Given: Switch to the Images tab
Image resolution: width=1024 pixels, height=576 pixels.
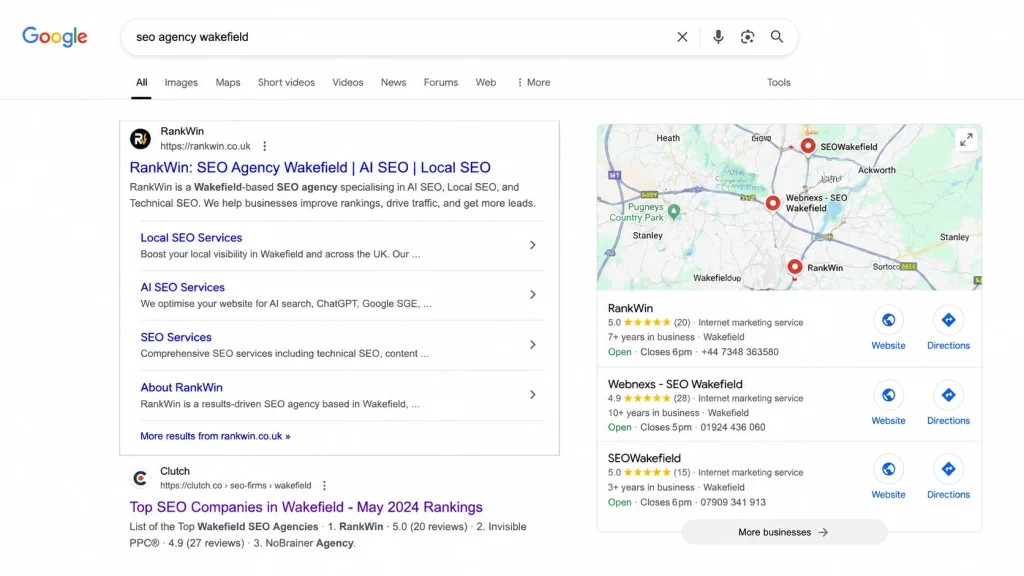Looking at the screenshot, I should [181, 82].
